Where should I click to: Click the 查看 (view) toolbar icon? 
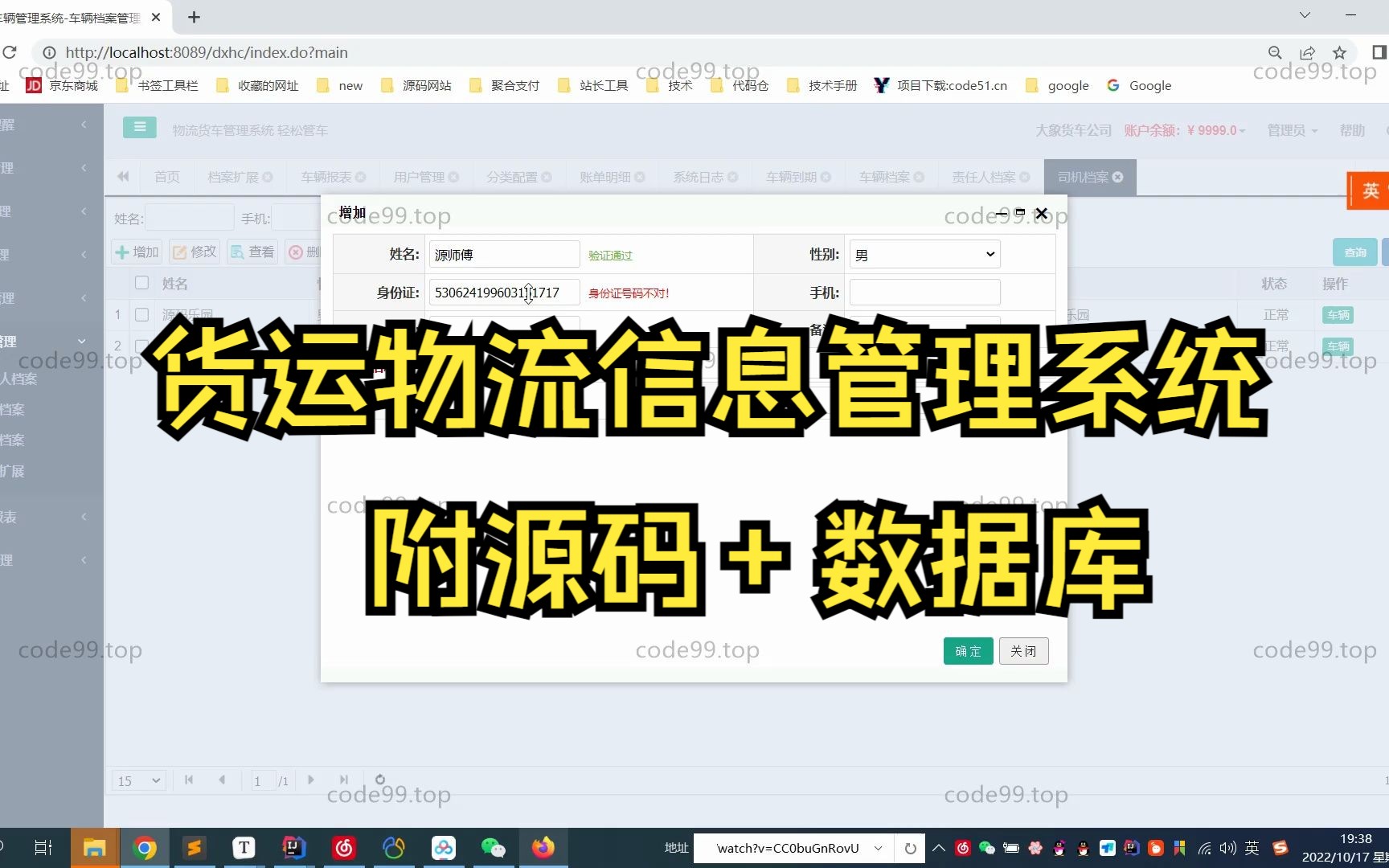pos(252,252)
